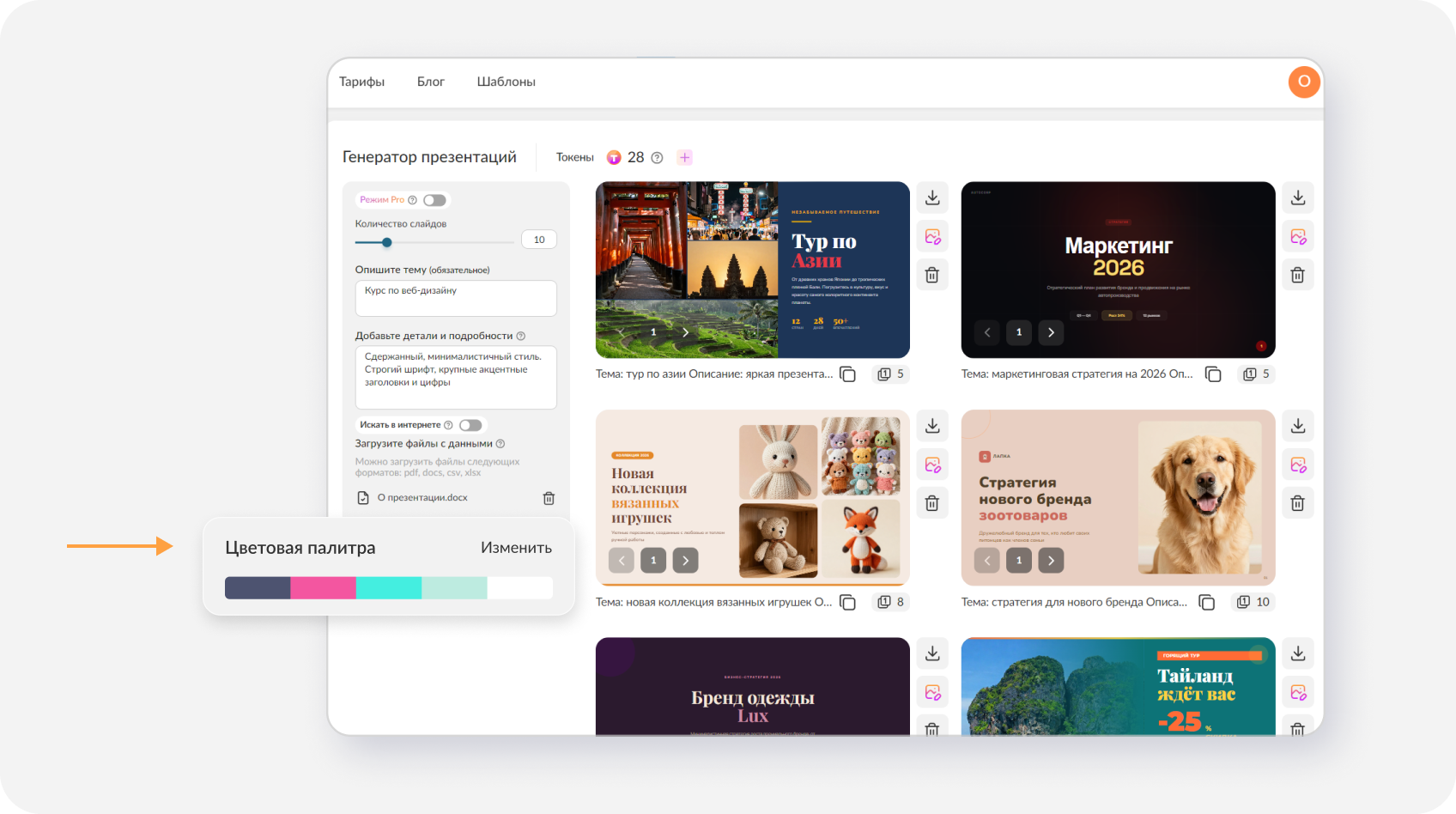
Task: Toggle the Режим Pro switch
Action: point(434,200)
